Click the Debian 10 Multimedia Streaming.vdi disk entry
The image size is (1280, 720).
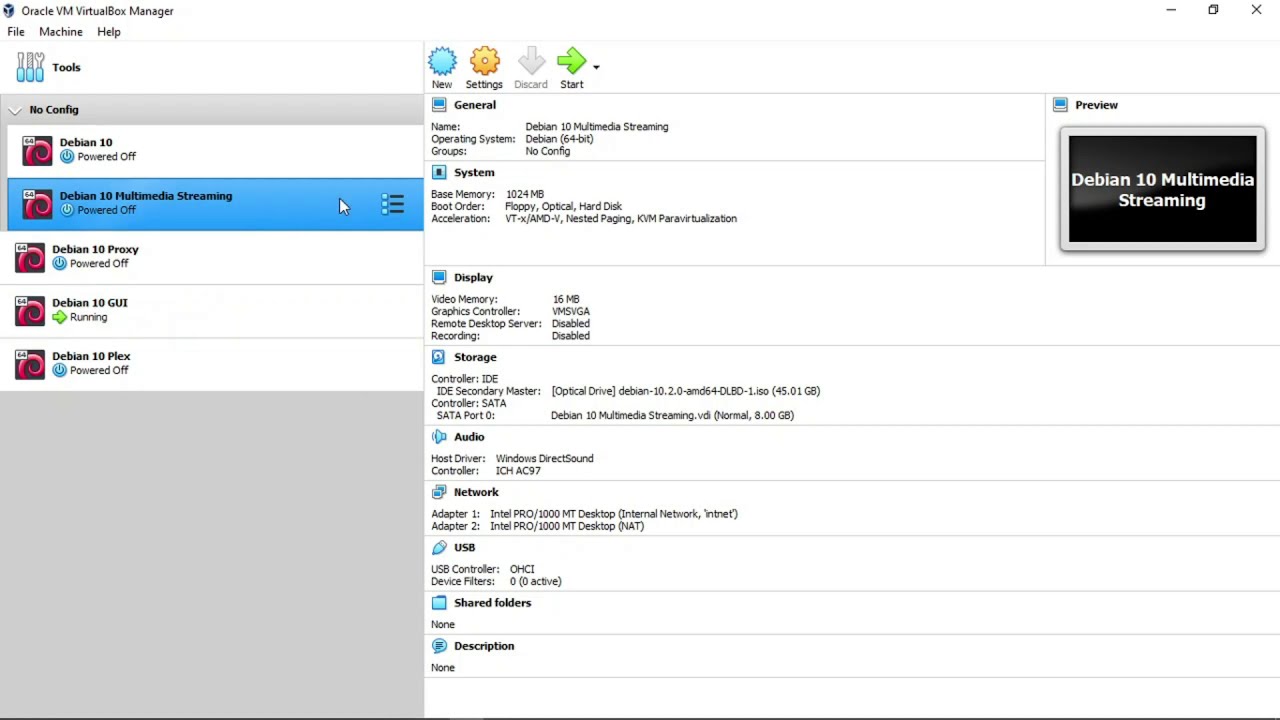(672, 415)
